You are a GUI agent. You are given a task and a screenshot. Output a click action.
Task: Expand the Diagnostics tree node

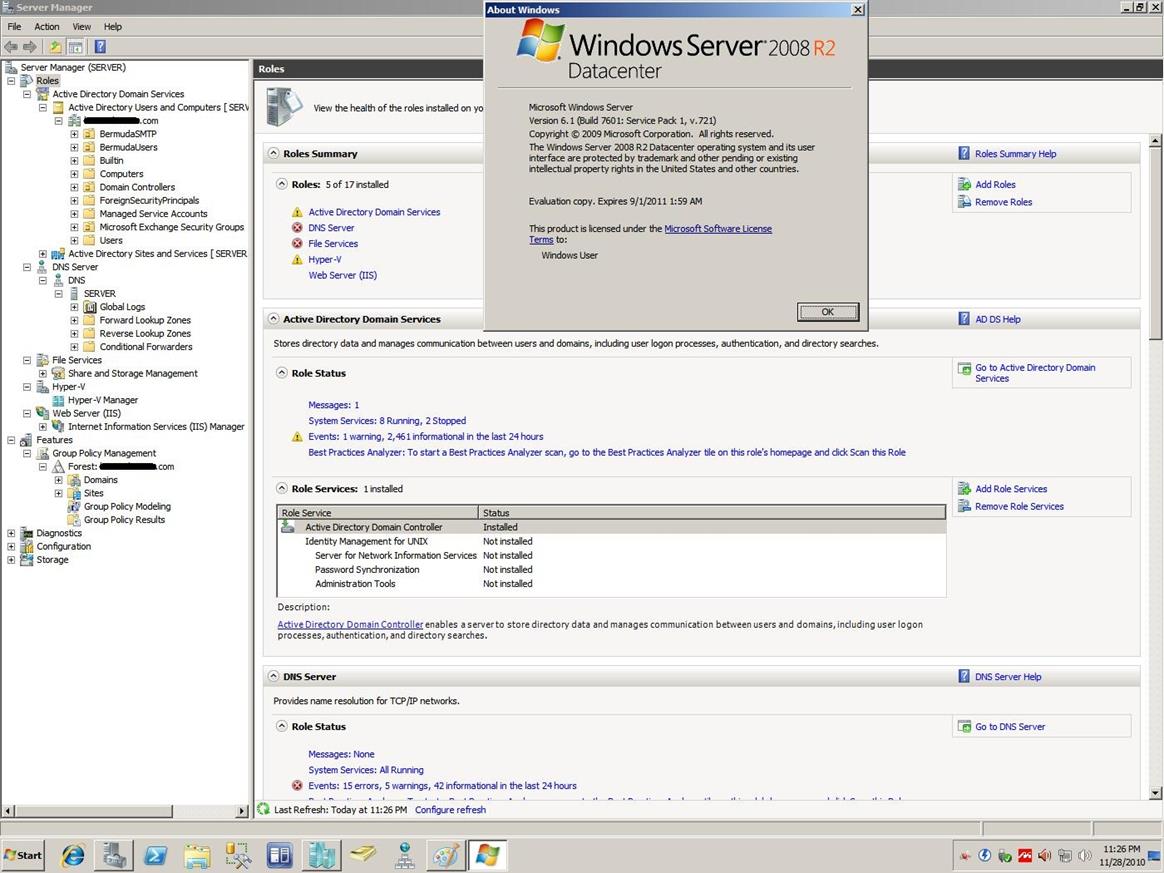tap(12, 533)
